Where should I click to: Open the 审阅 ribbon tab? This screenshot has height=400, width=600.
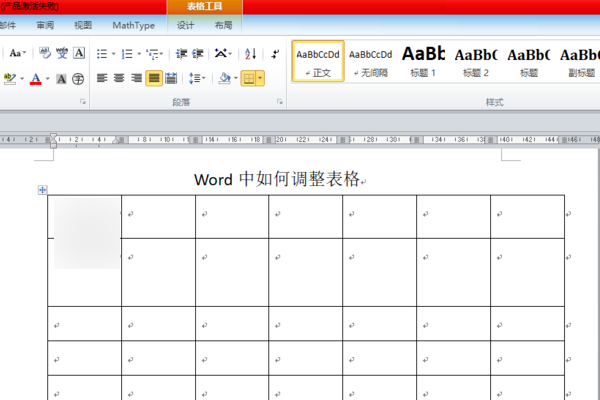pos(45,25)
